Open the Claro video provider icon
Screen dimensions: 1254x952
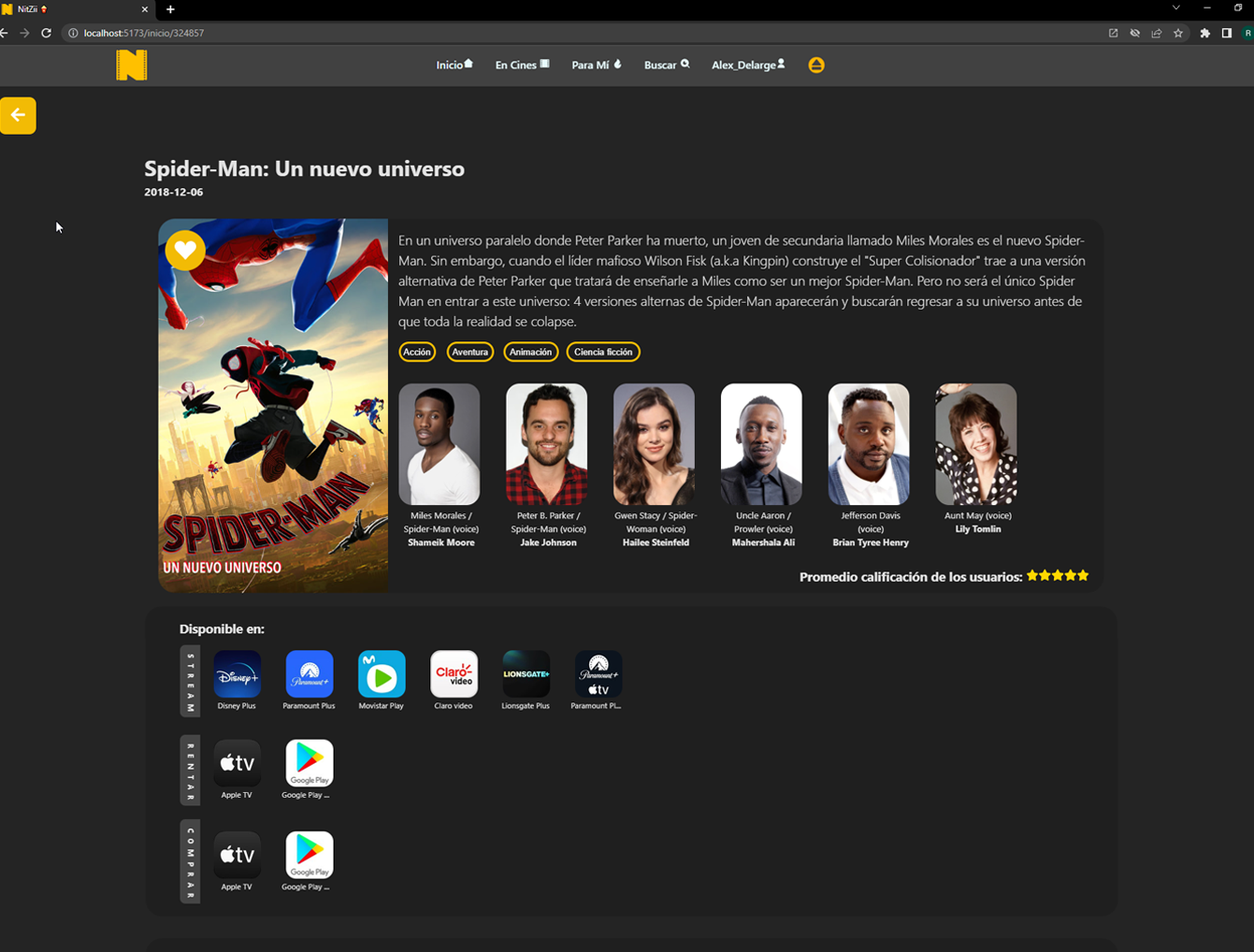pos(454,674)
